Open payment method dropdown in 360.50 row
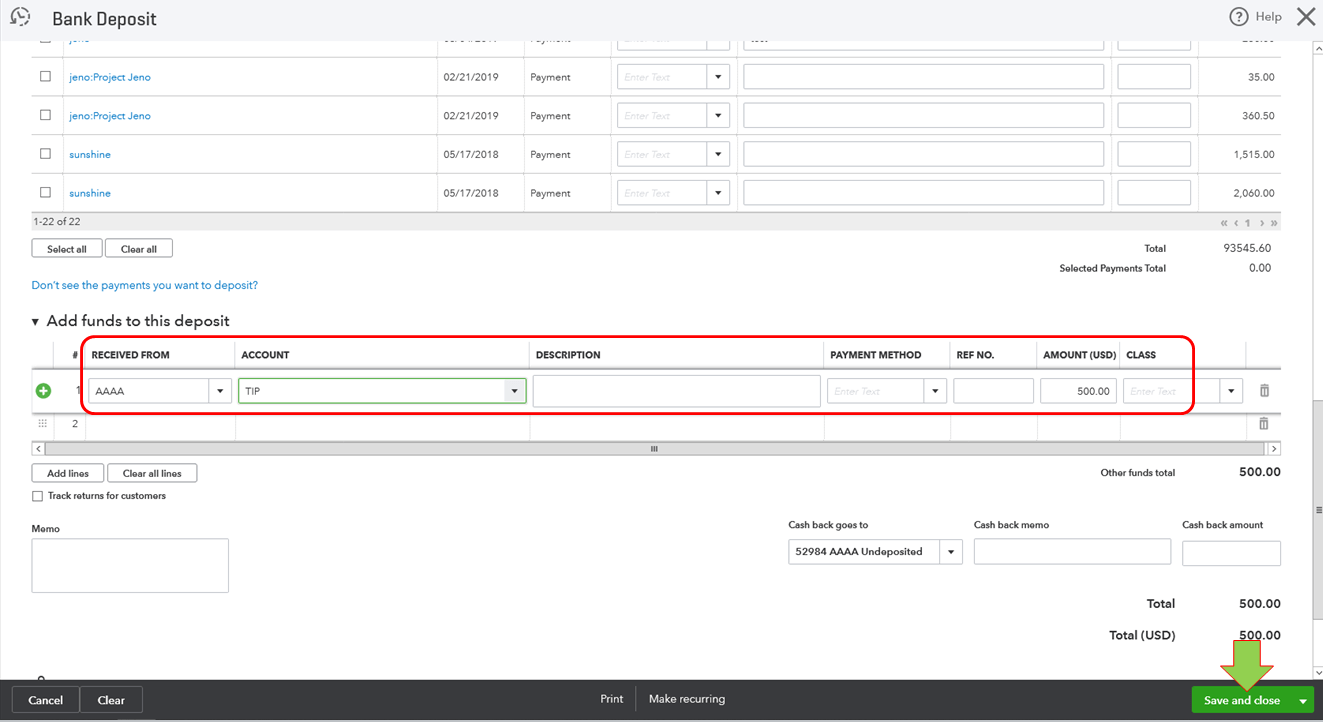 pos(718,116)
